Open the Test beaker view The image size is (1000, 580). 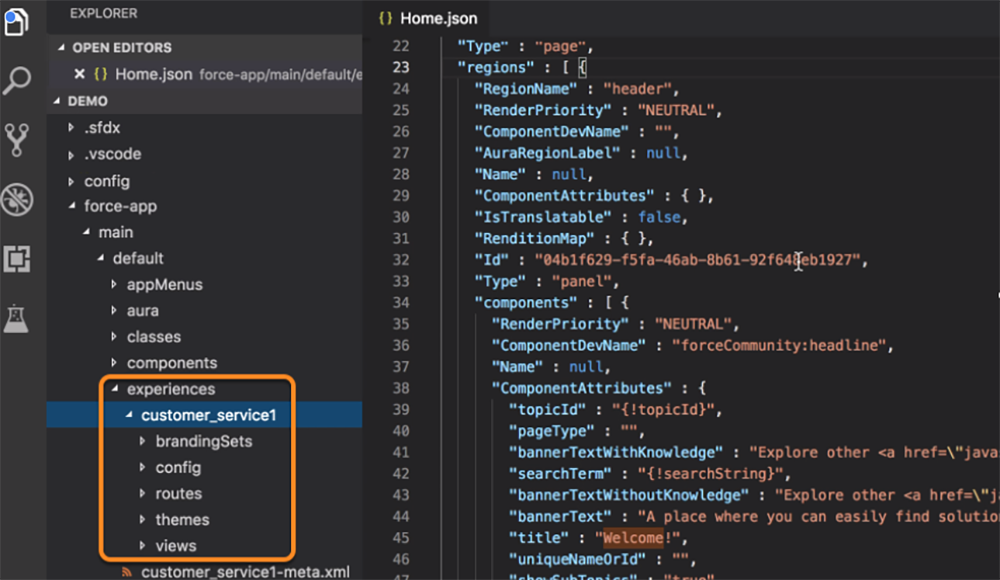[x=16, y=318]
